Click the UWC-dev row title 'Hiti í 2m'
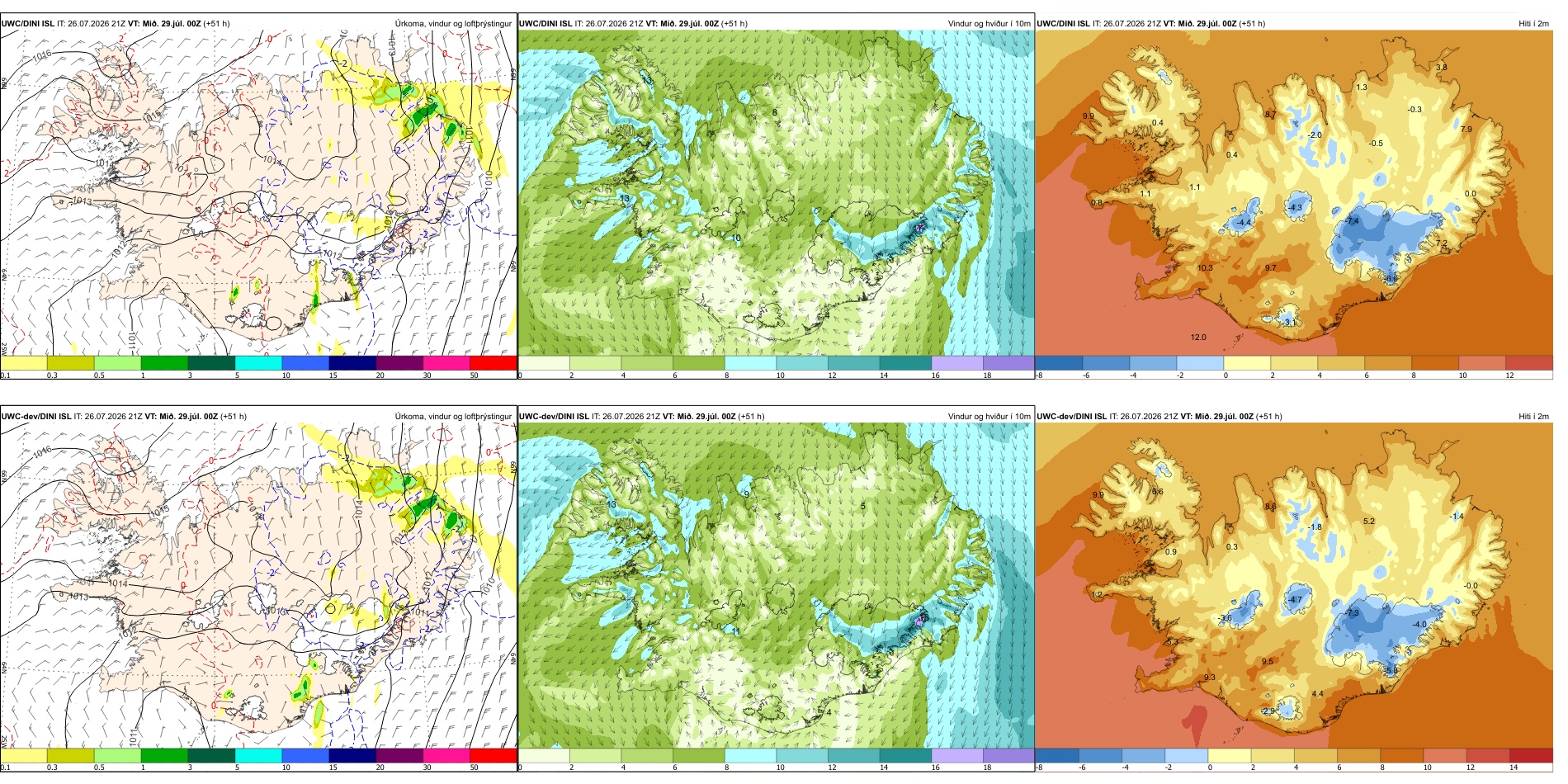The image size is (1568, 784). pyautogui.click(x=1533, y=417)
